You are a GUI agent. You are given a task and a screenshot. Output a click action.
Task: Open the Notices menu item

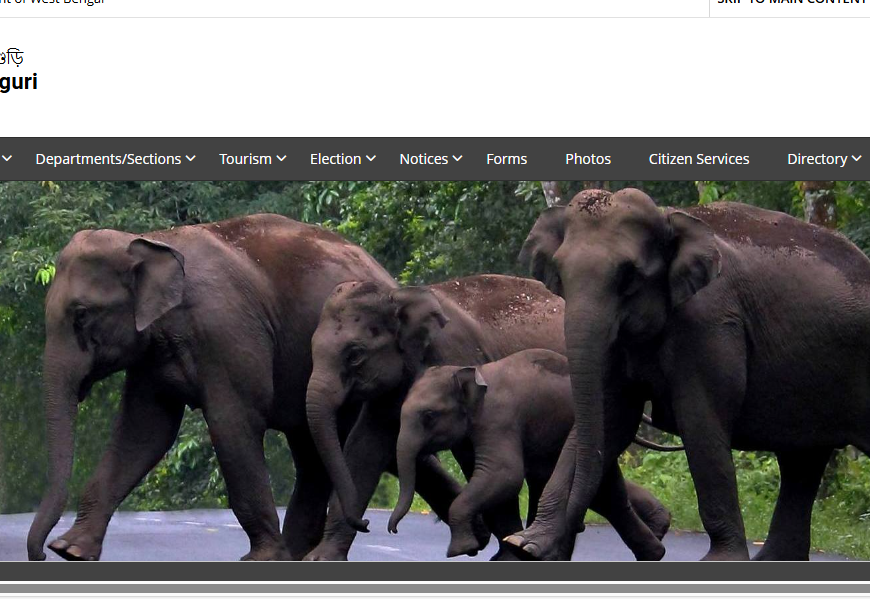pyautogui.click(x=423, y=159)
